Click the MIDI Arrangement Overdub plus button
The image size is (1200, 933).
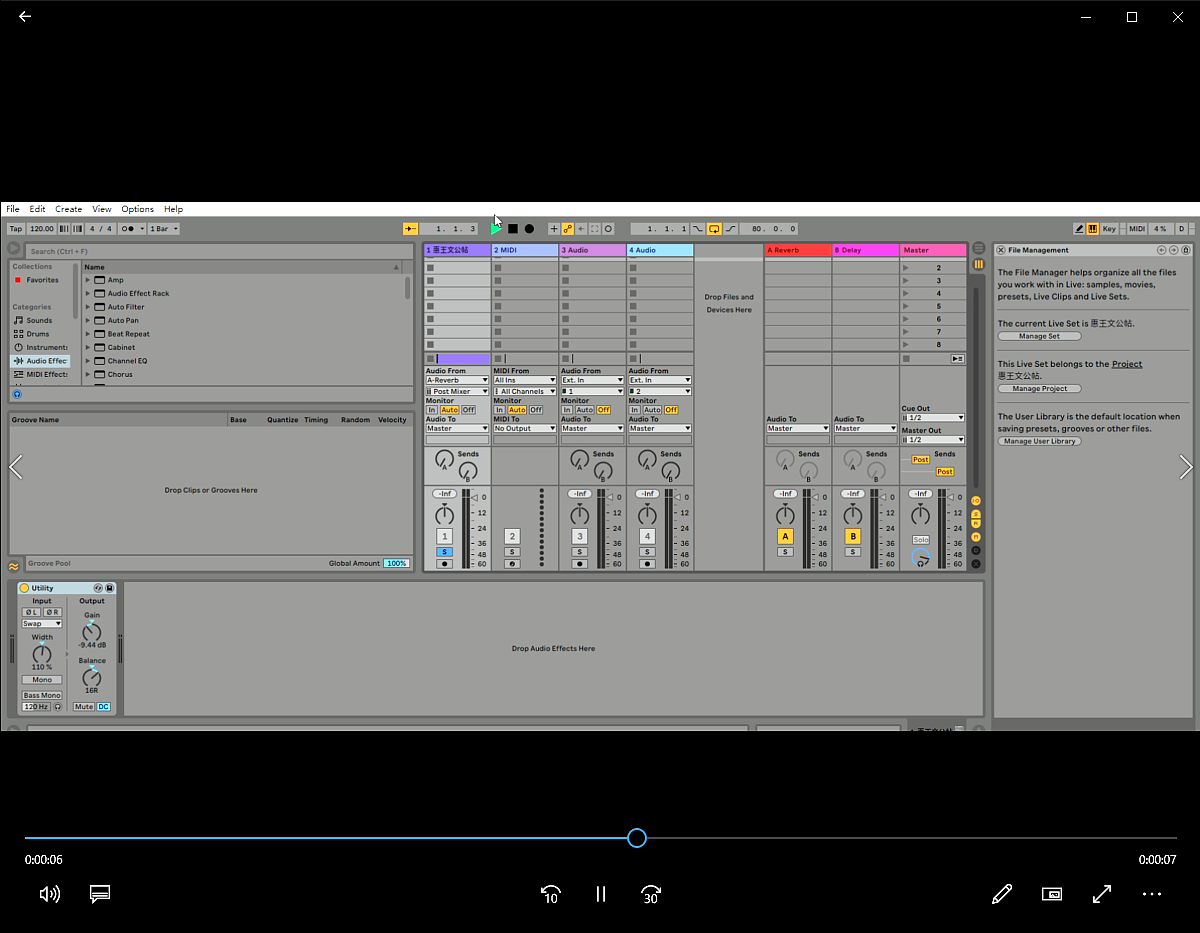pyautogui.click(x=554, y=229)
